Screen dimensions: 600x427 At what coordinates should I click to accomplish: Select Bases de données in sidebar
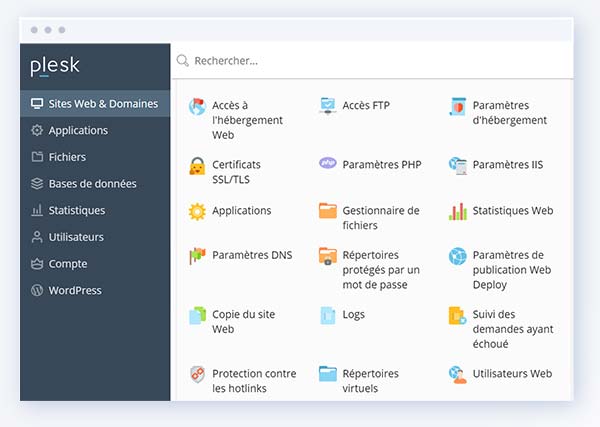pyautogui.click(x=92, y=184)
